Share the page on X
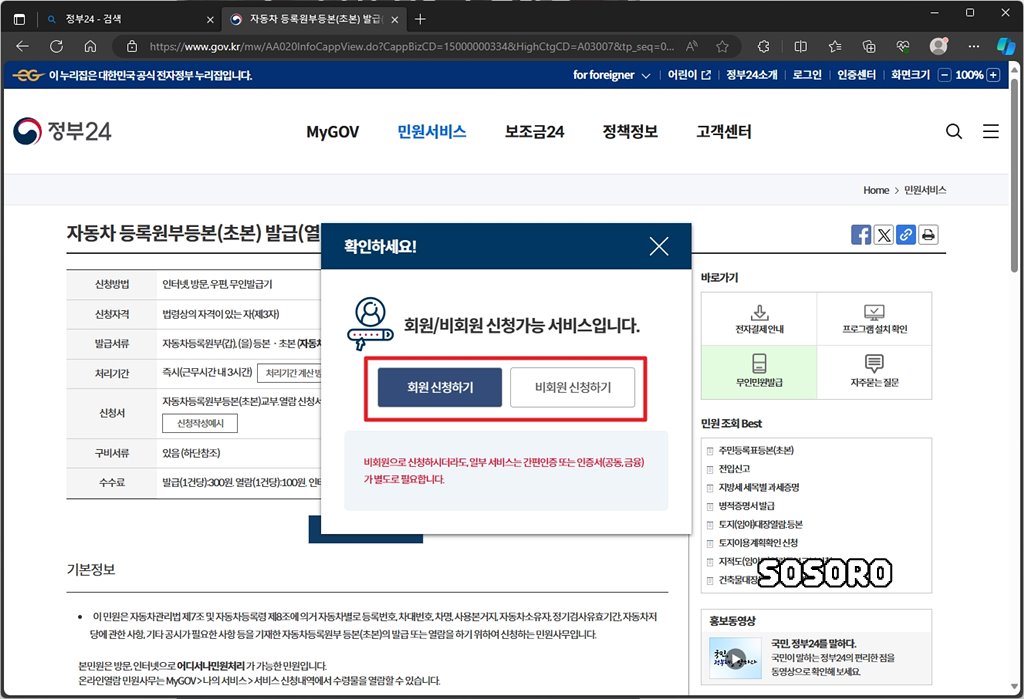Image resolution: width=1024 pixels, height=699 pixels. coord(884,235)
